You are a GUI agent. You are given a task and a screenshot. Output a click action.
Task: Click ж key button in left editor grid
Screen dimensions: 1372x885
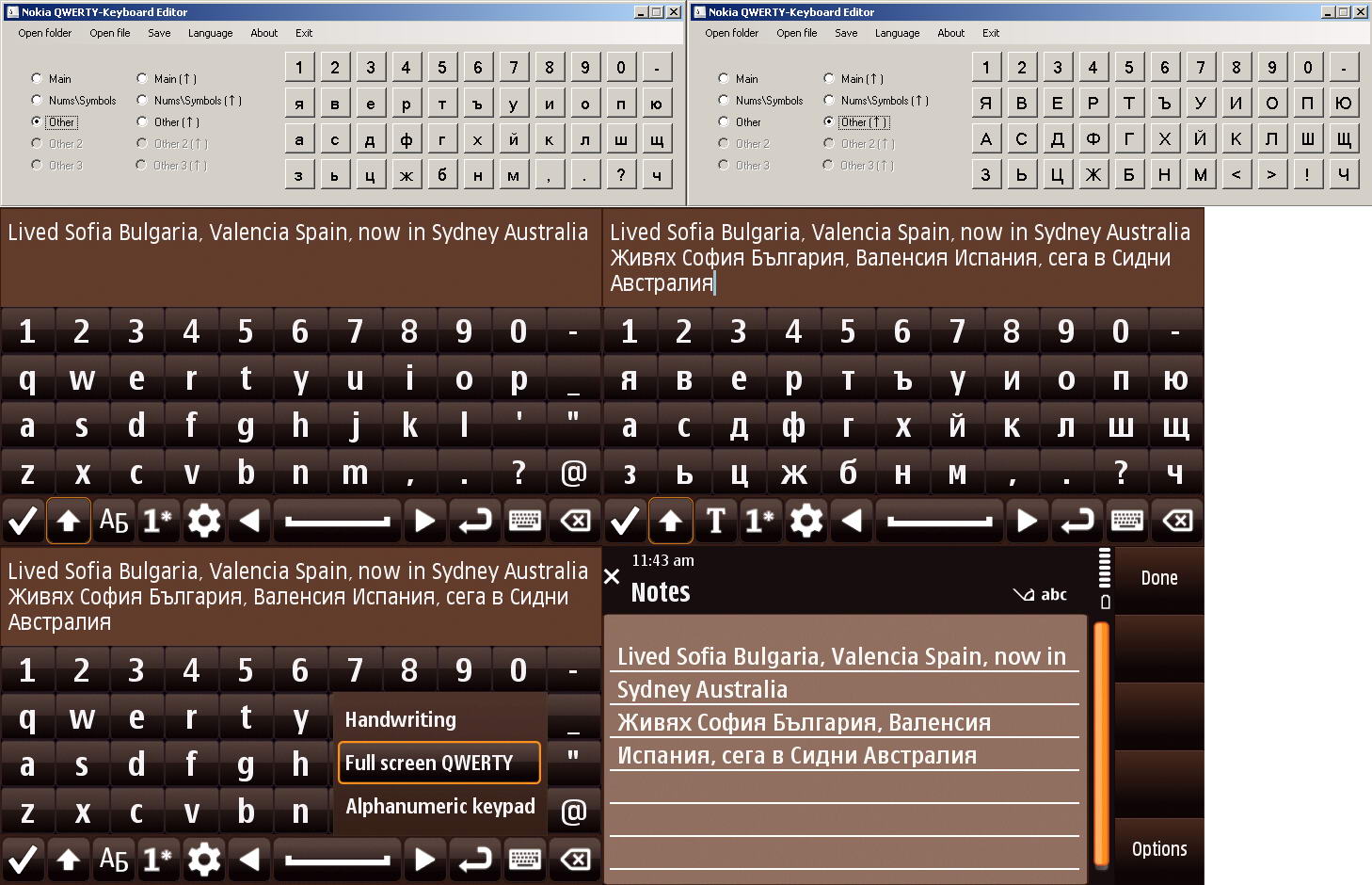click(407, 175)
